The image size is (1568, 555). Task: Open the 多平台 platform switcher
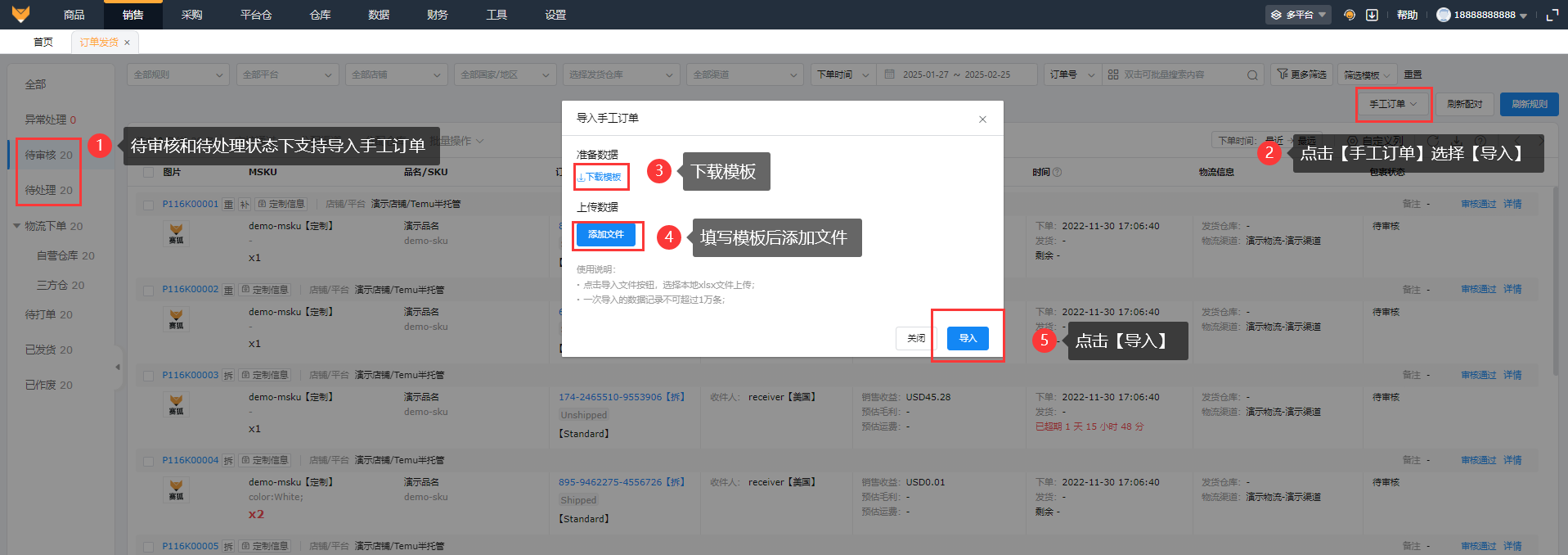click(1298, 15)
